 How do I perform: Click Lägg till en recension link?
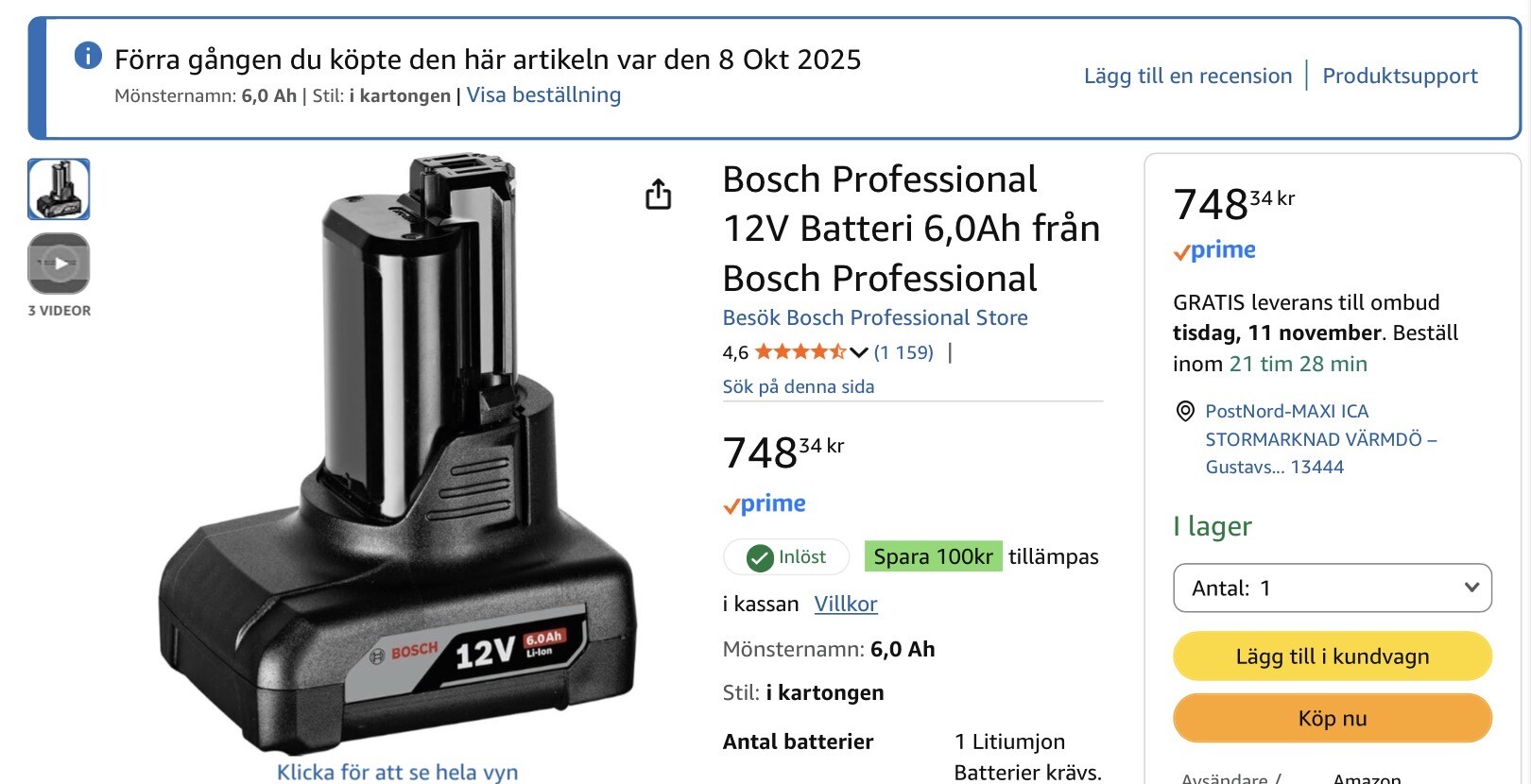pyautogui.click(x=1188, y=76)
